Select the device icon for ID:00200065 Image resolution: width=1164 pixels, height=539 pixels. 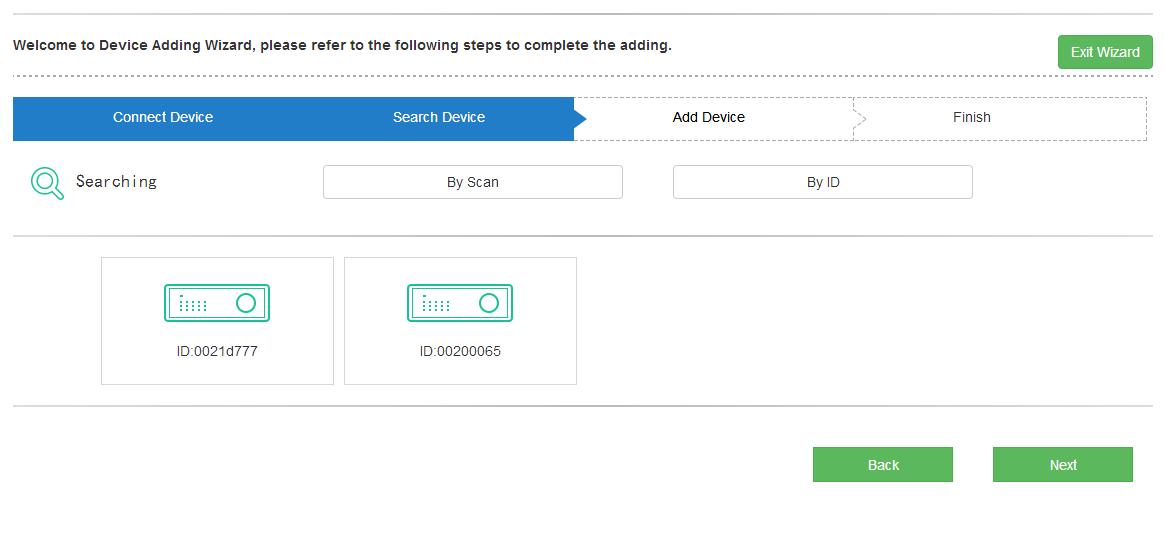460,303
